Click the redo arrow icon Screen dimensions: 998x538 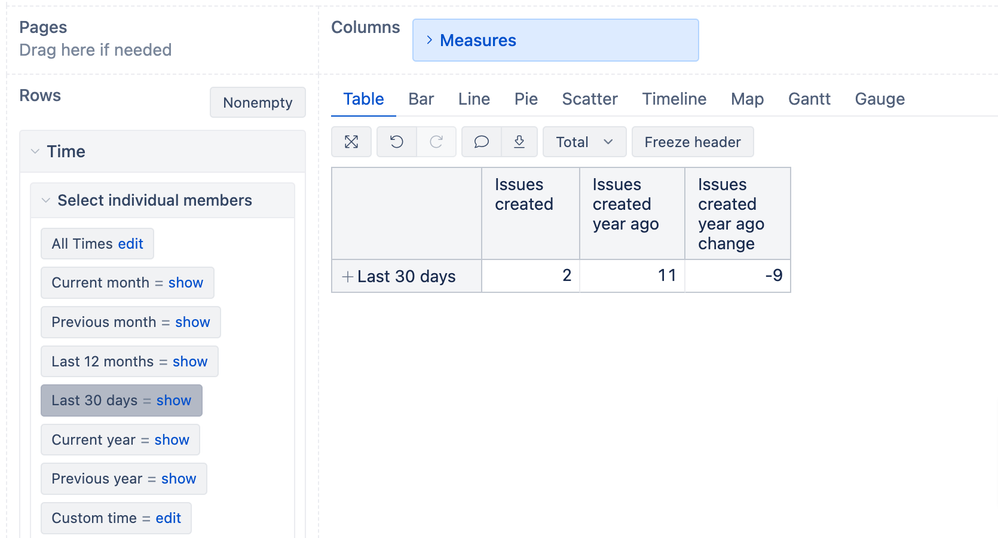[436, 142]
